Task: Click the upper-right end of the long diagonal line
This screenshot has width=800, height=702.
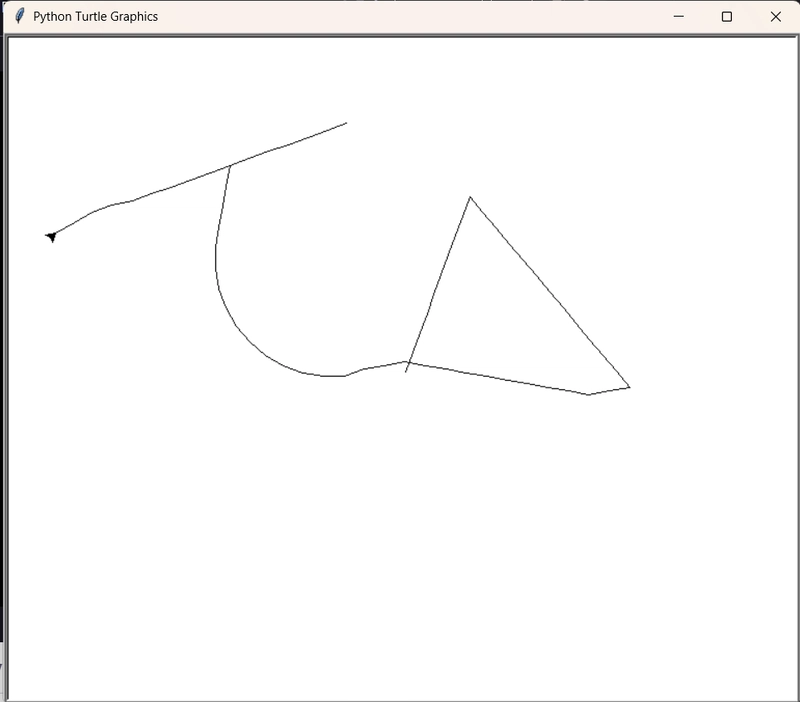Action: 346,123
